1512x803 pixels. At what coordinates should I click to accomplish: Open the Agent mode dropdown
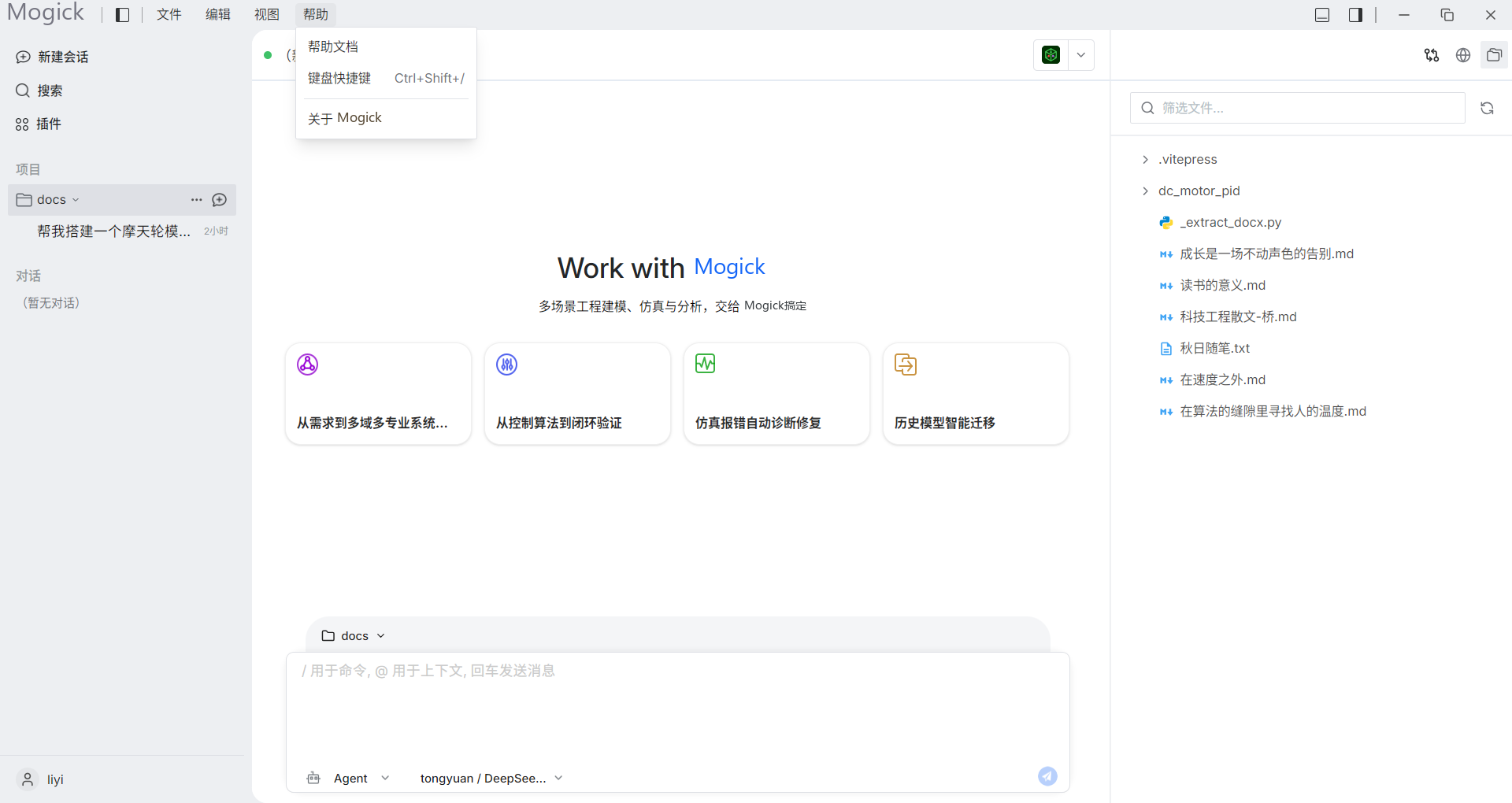(348, 778)
